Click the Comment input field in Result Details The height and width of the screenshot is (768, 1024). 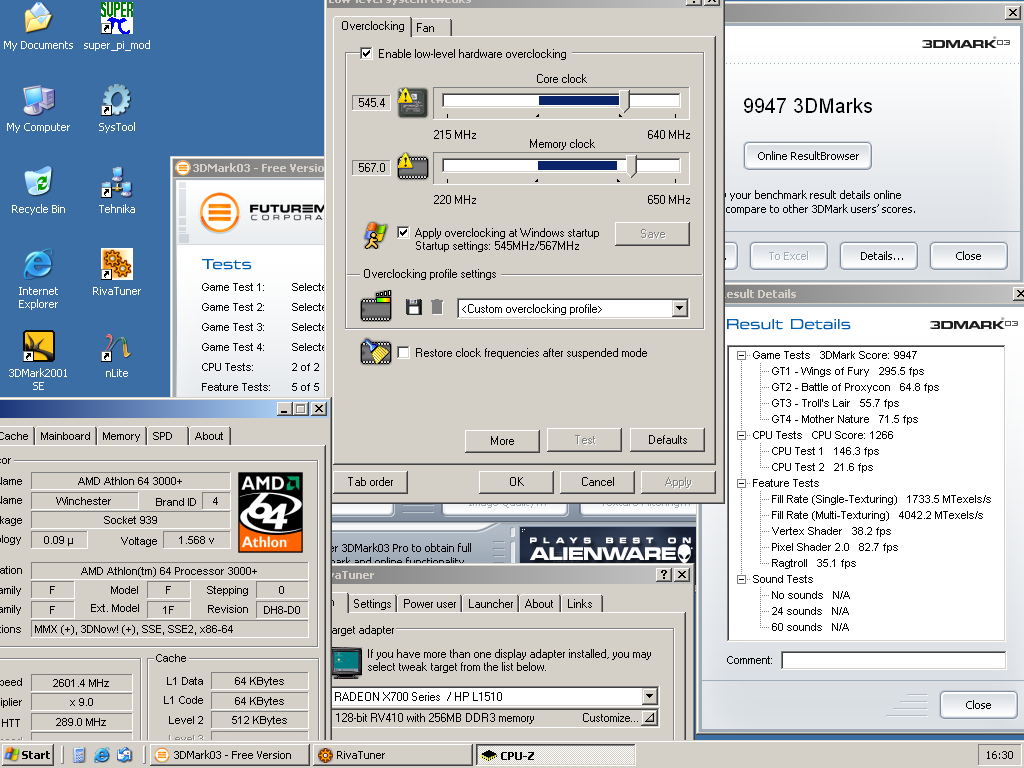[893, 660]
